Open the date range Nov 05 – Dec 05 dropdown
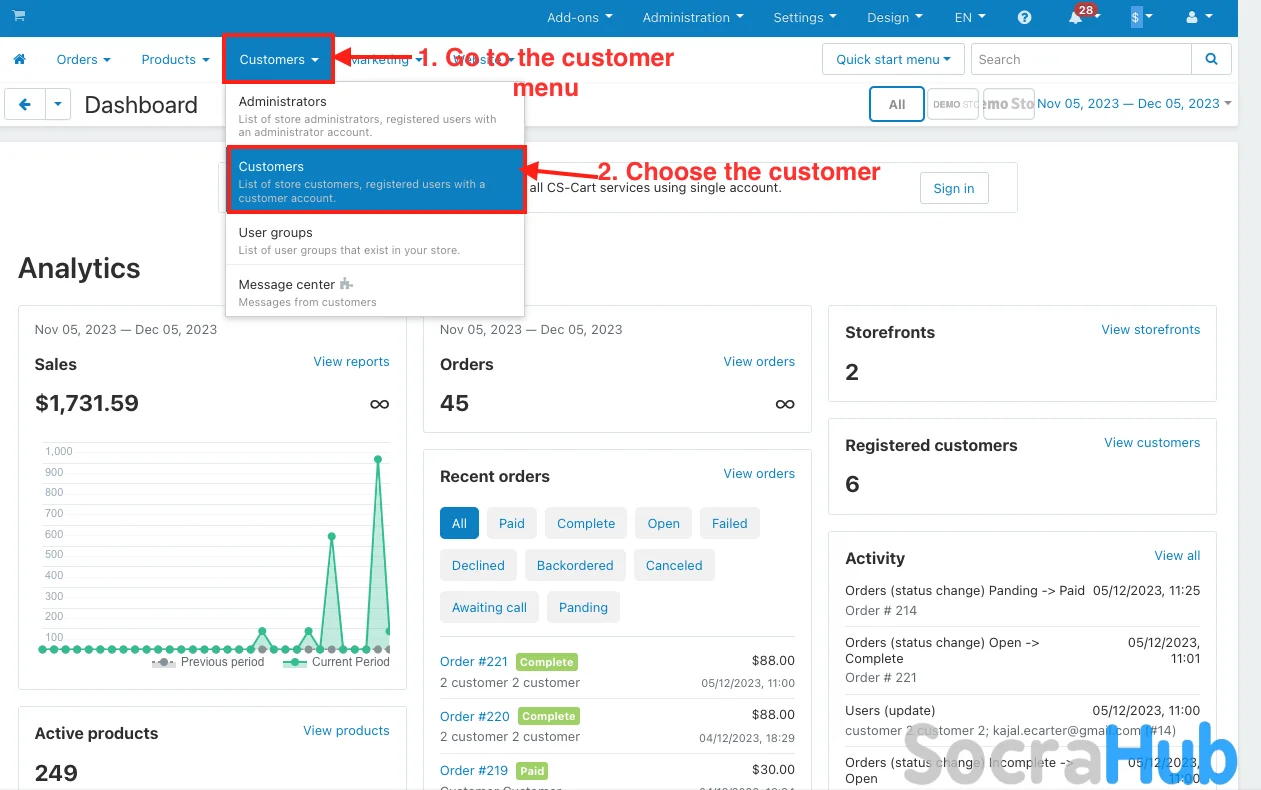 click(1133, 104)
